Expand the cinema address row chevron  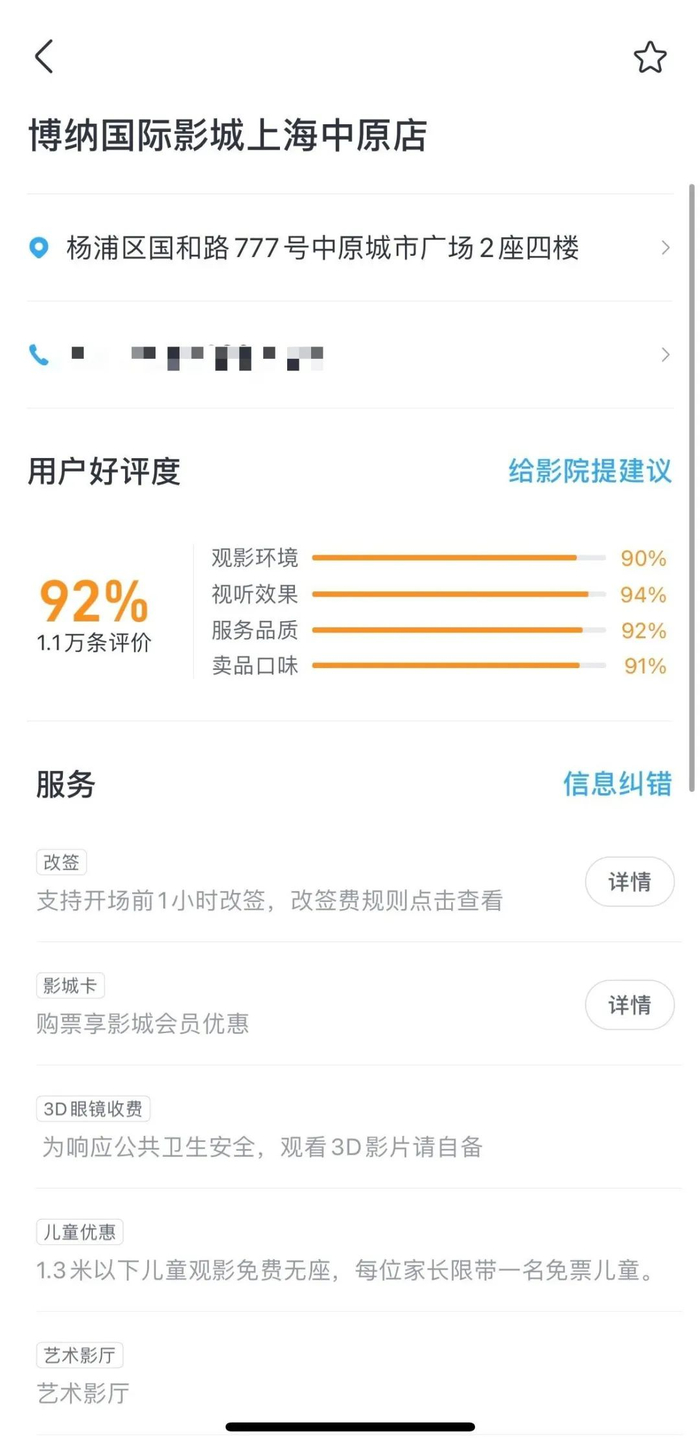667,248
